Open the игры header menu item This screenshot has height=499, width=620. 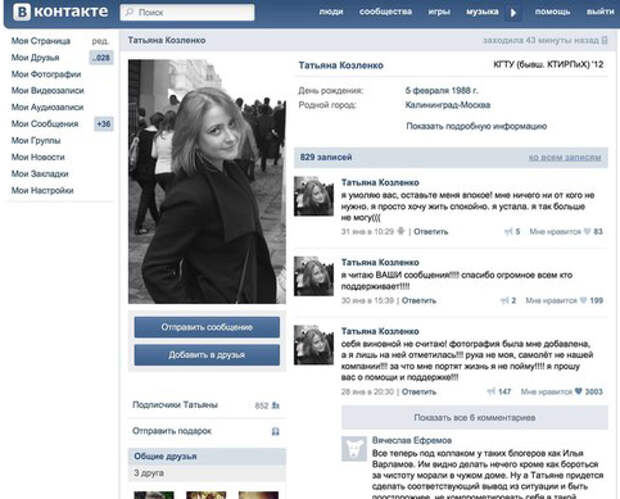tap(439, 12)
